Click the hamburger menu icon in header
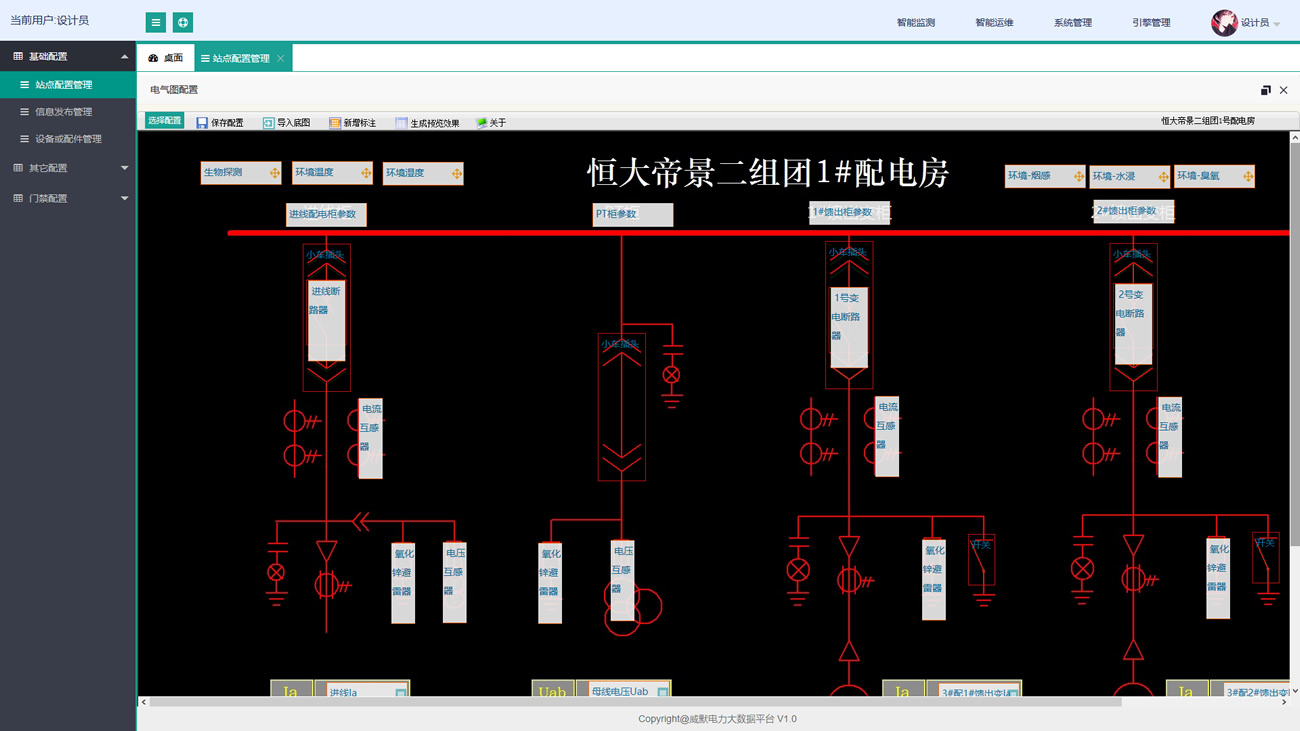1300x731 pixels. click(x=156, y=22)
